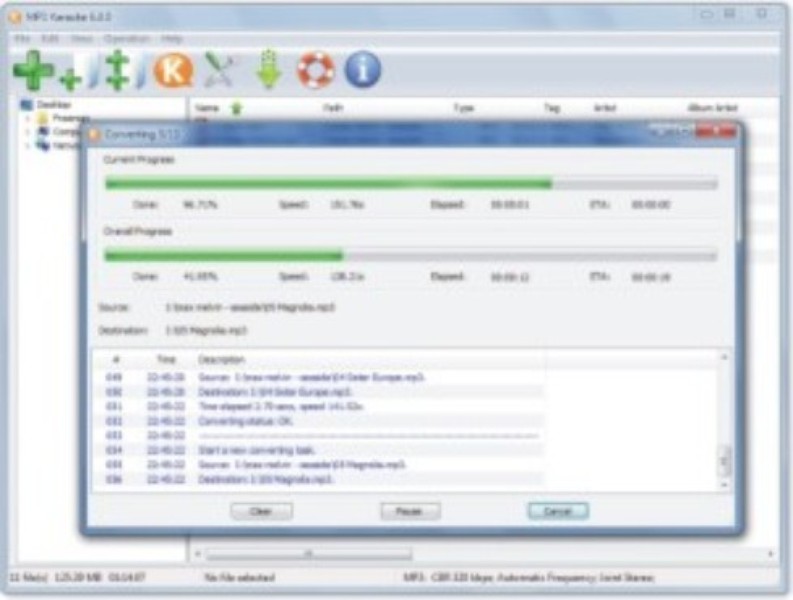Click the log 'Time' column header
This screenshot has height=600, width=793.
(166, 360)
